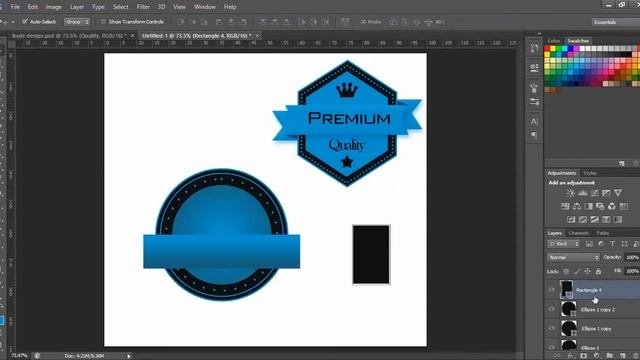Open the layer Fill dropdown
Image resolution: width=640 pixels, height=360 pixels.
coord(632,271)
